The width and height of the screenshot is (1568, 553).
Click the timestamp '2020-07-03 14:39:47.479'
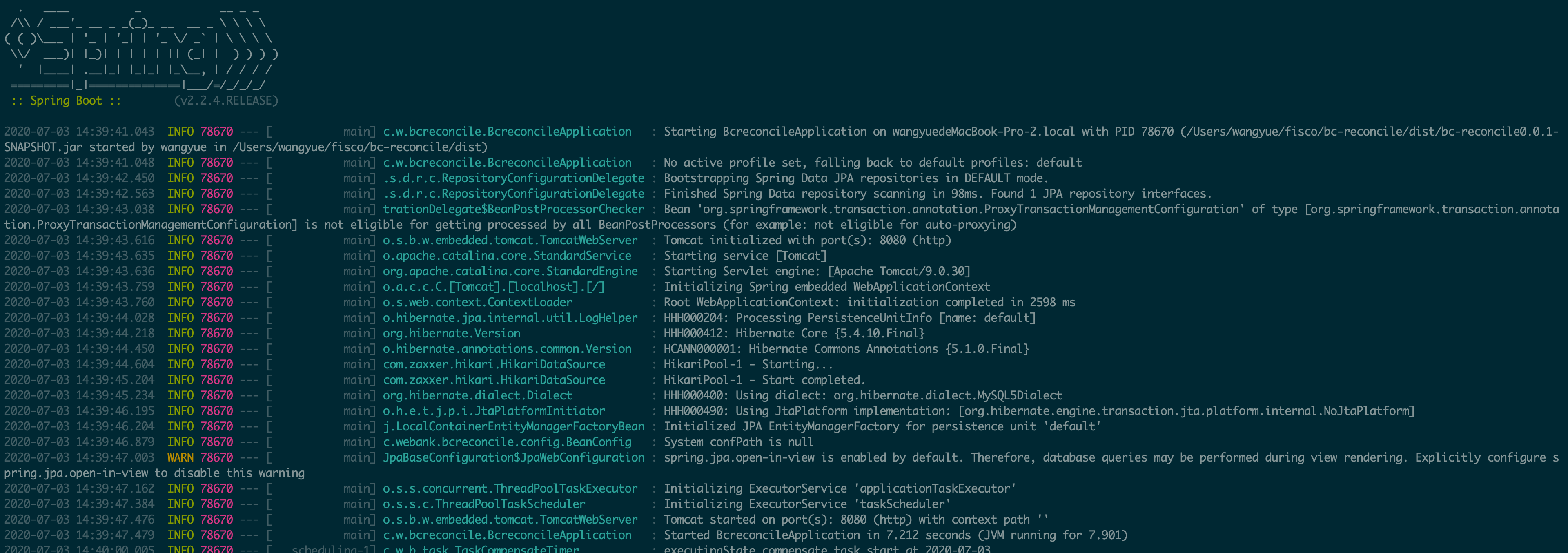(x=79, y=535)
